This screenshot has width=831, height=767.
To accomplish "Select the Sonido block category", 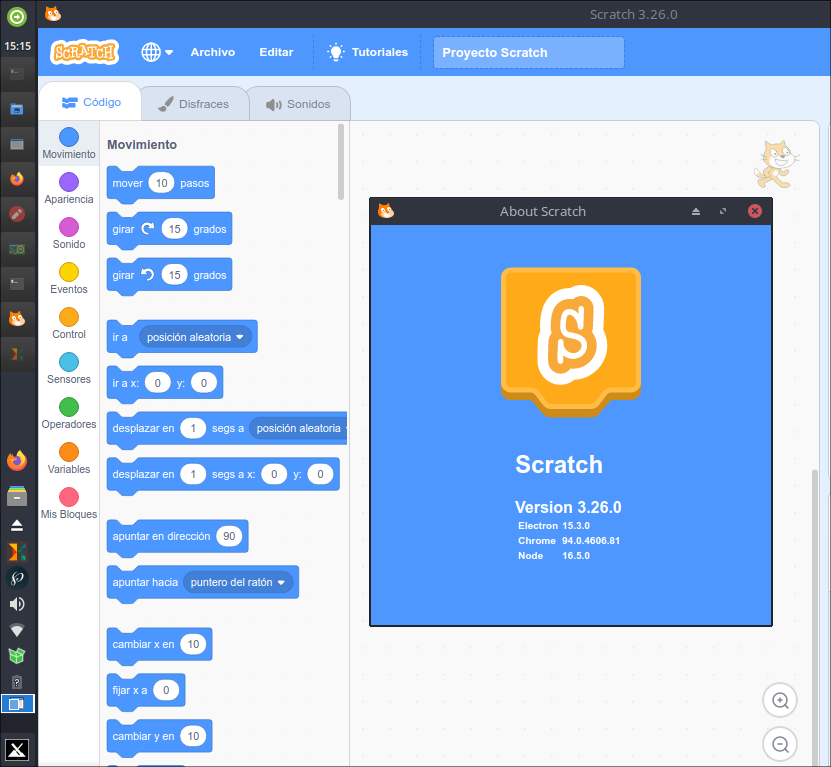I will coord(69,234).
